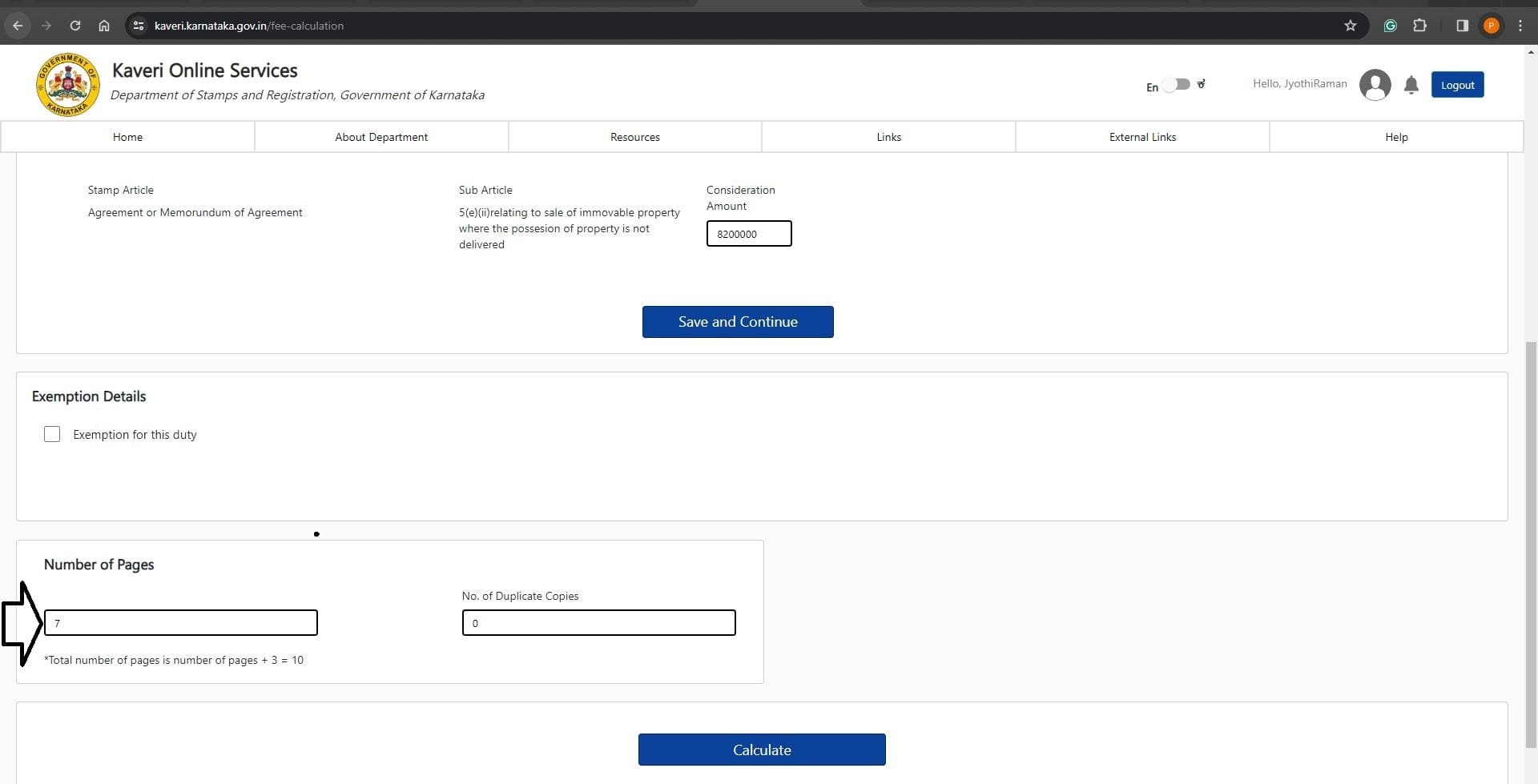Bookmark this page with star icon
1538x784 pixels.
coord(1351,26)
